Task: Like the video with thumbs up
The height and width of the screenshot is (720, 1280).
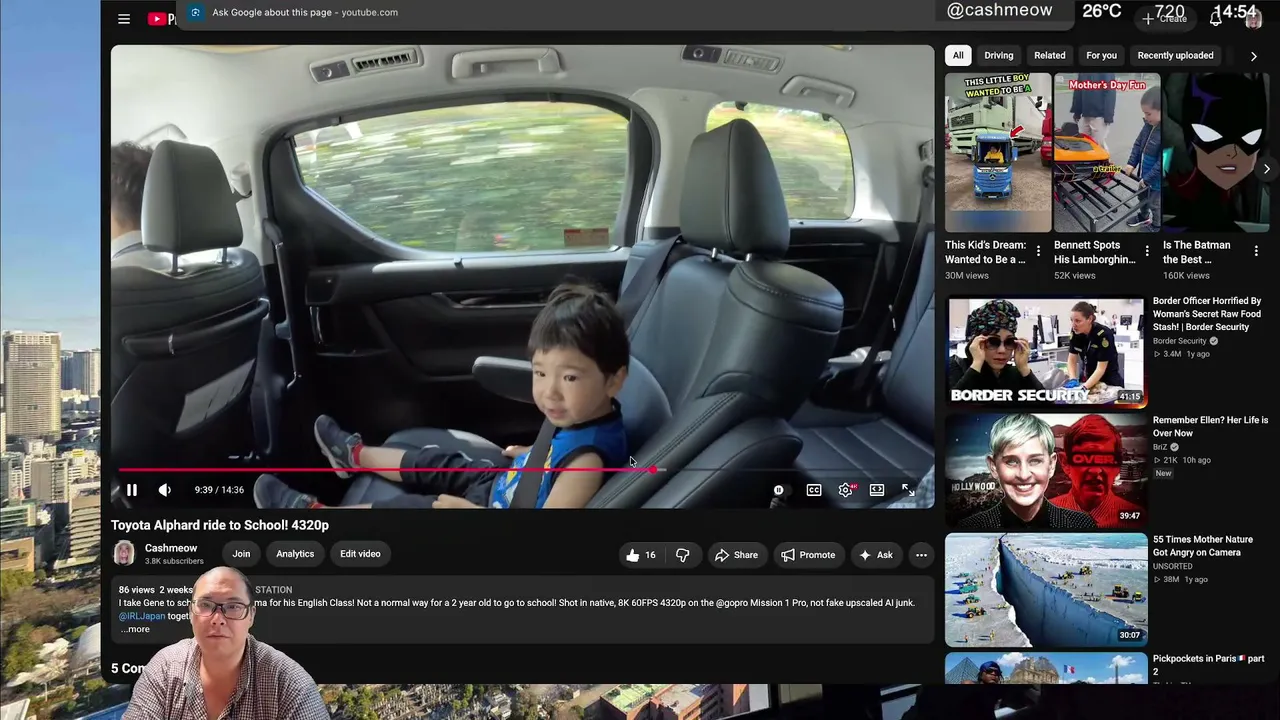Action: point(640,555)
